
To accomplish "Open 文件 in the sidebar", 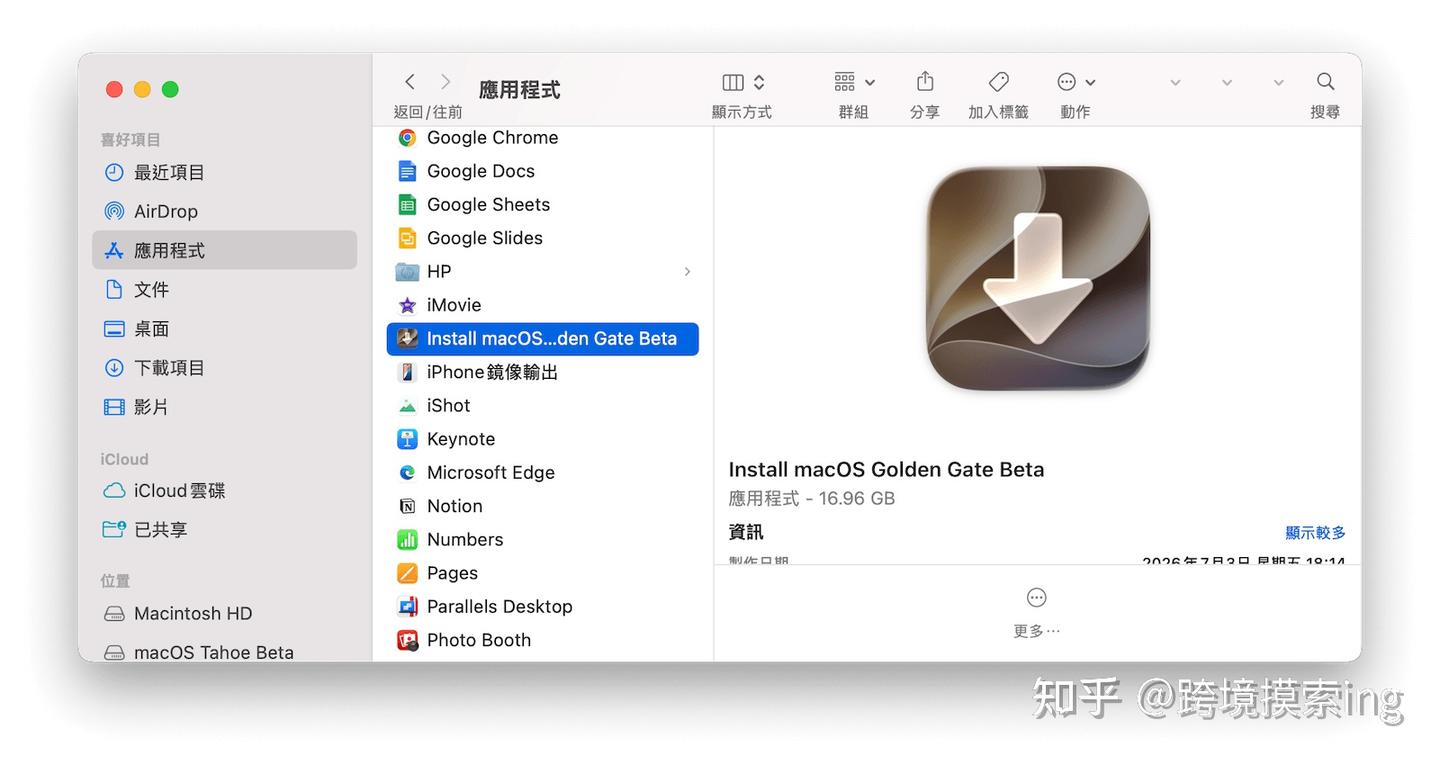I will click(x=224, y=290).
